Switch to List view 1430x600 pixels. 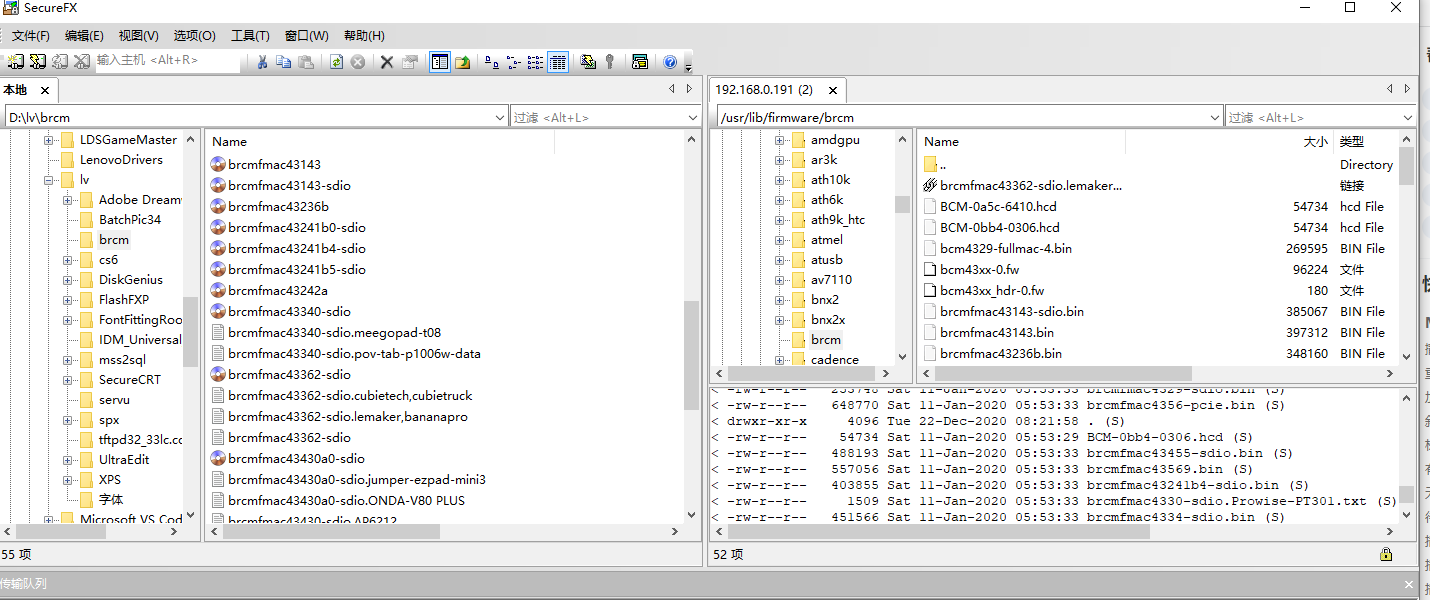[536, 62]
